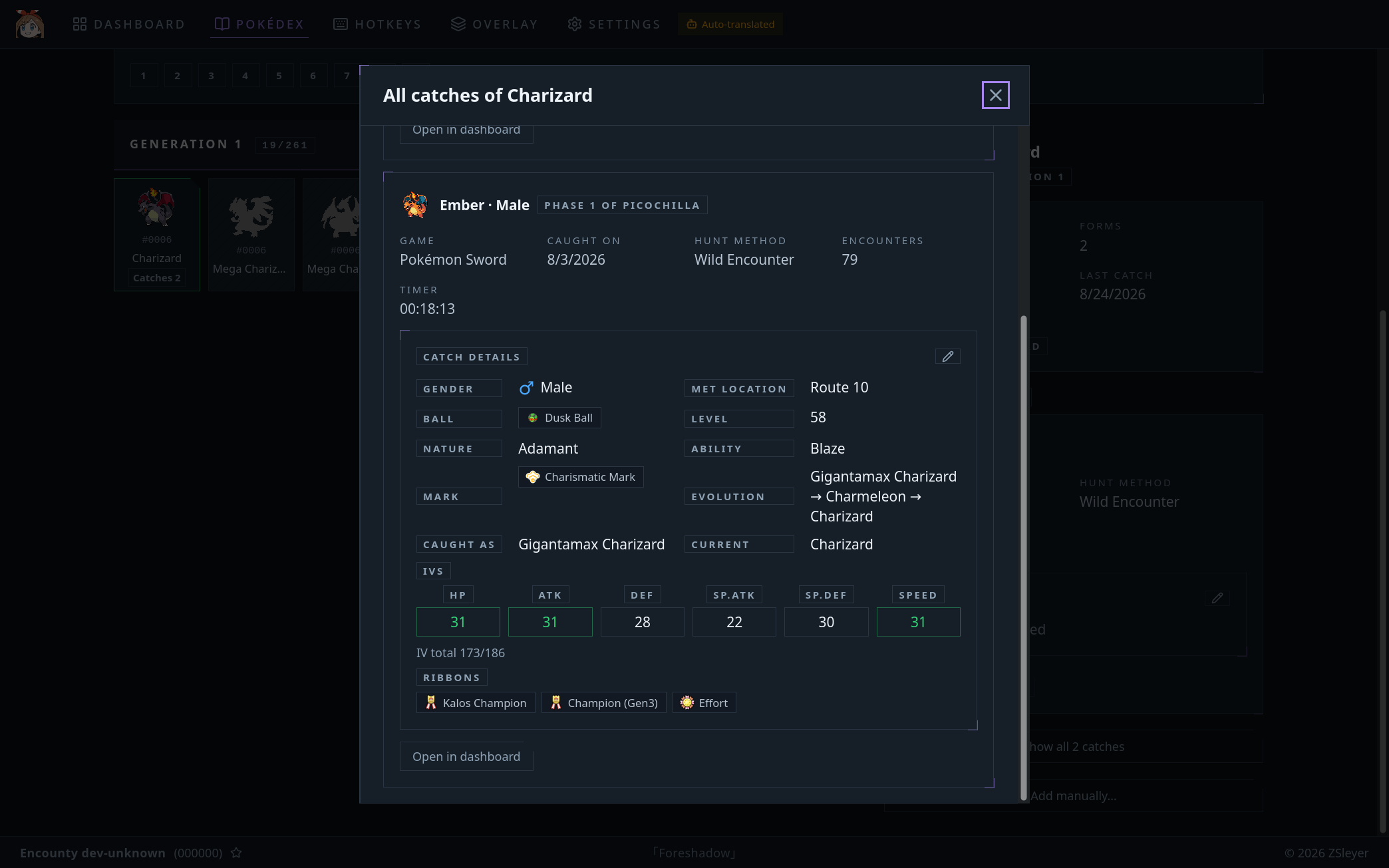Select the Charismatic Mark badge
The image size is (1389, 868).
tap(581, 477)
